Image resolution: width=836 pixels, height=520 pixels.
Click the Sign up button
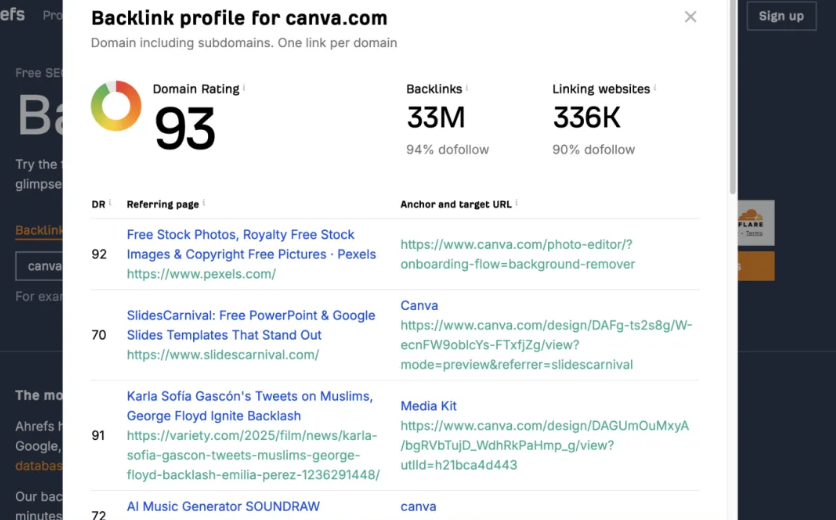(x=780, y=16)
